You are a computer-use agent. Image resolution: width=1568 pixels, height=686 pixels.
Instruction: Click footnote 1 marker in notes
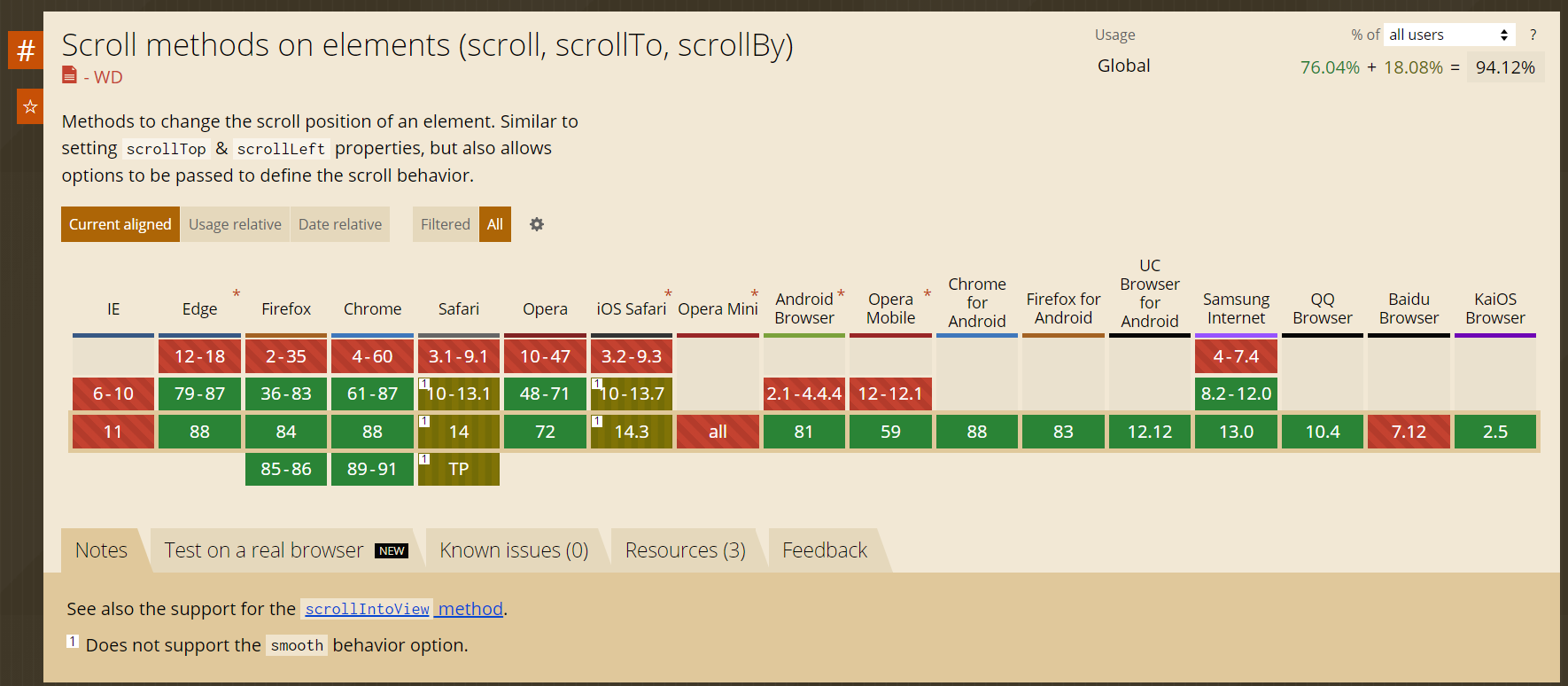tap(73, 641)
